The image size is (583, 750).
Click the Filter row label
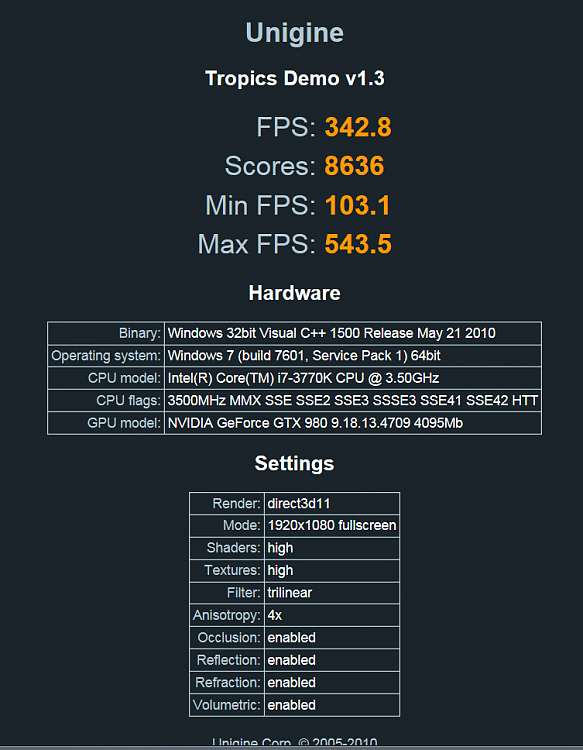[243, 593]
